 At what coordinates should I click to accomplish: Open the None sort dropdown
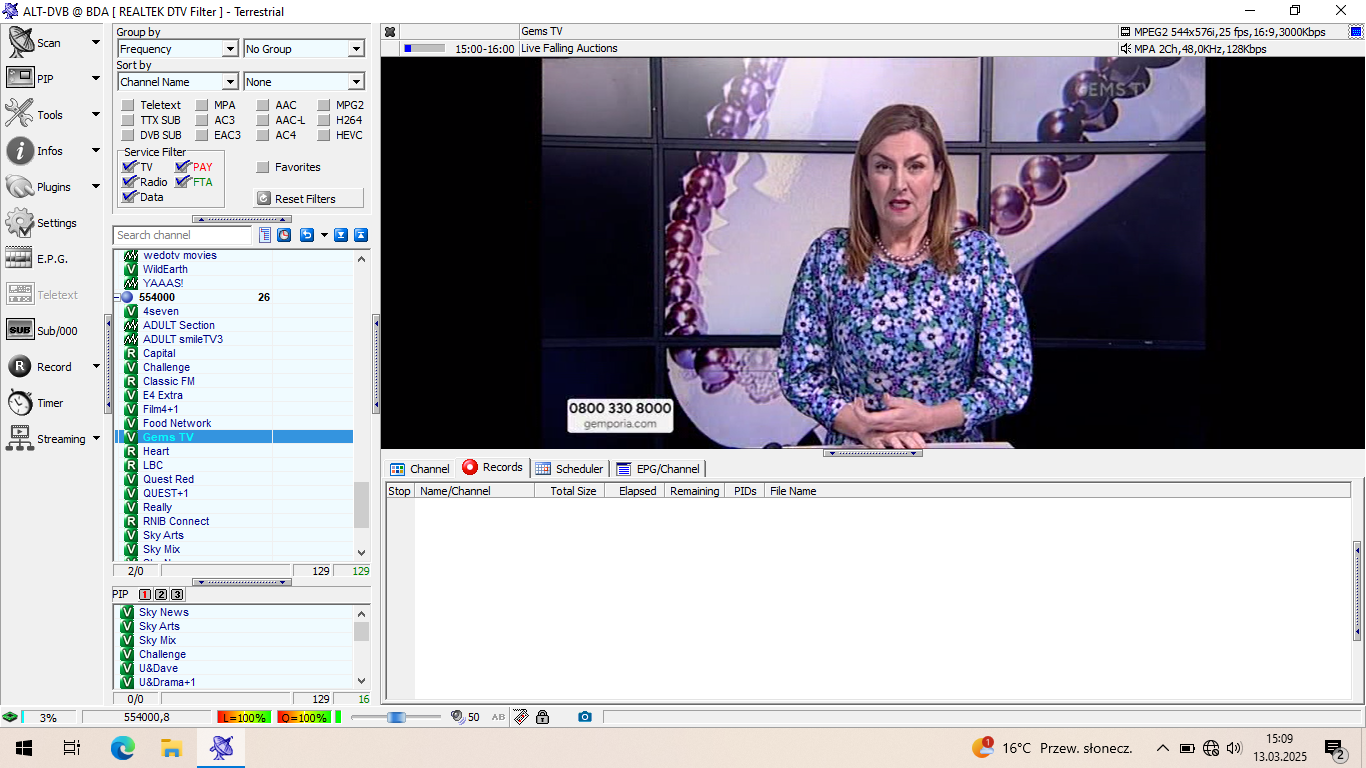[304, 82]
